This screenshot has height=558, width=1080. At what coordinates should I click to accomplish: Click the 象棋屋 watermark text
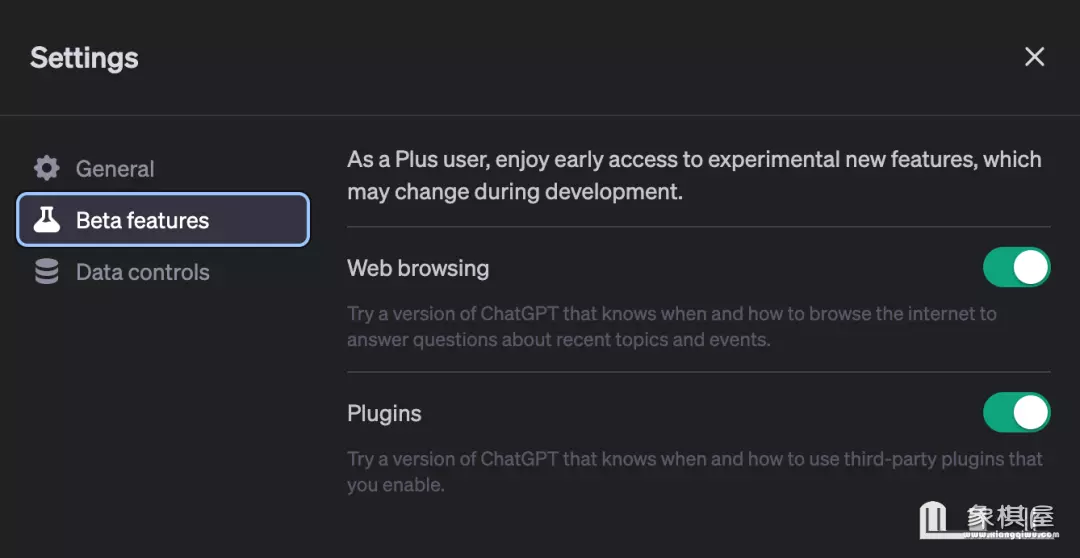tap(1010, 516)
